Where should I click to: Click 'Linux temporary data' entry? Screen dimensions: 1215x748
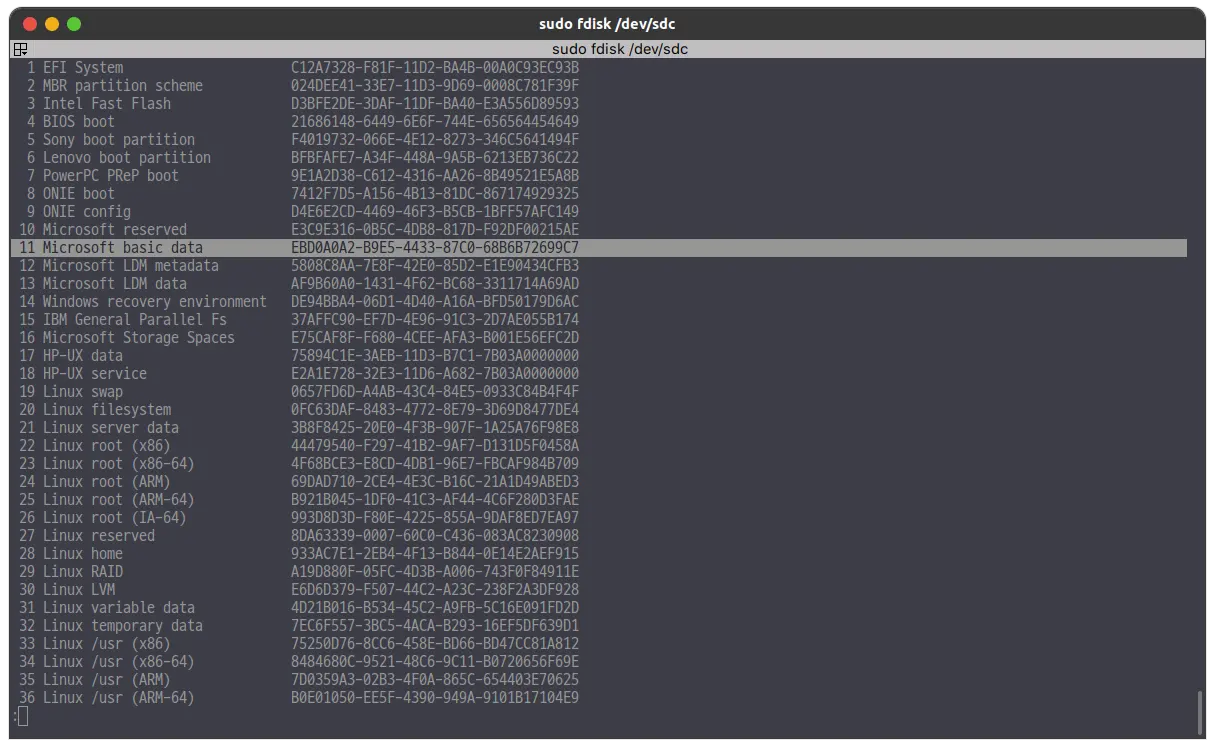point(123,626)
